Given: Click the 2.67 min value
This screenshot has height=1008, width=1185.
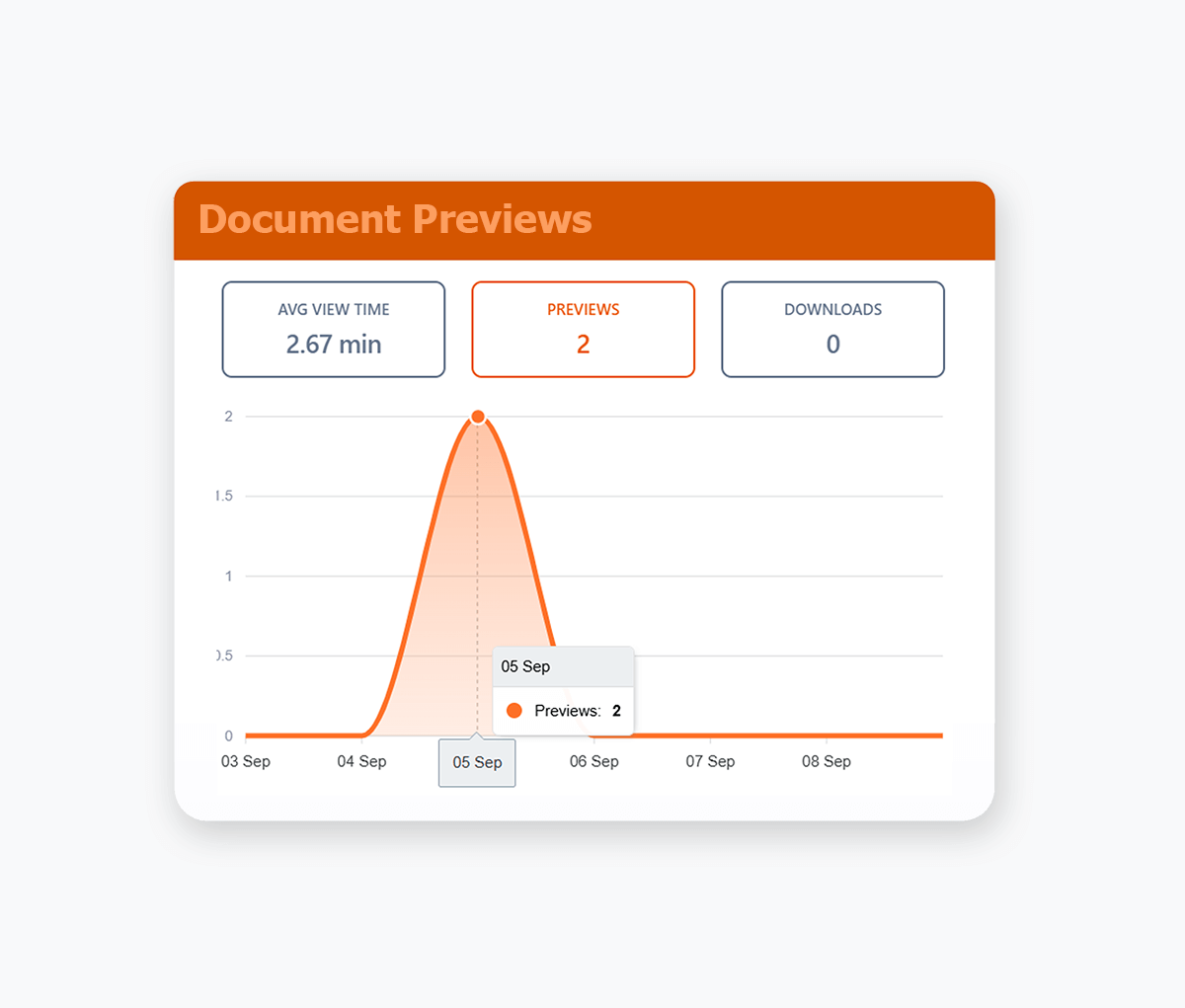Looking at the screenshot, I should [x=334, y=345].
